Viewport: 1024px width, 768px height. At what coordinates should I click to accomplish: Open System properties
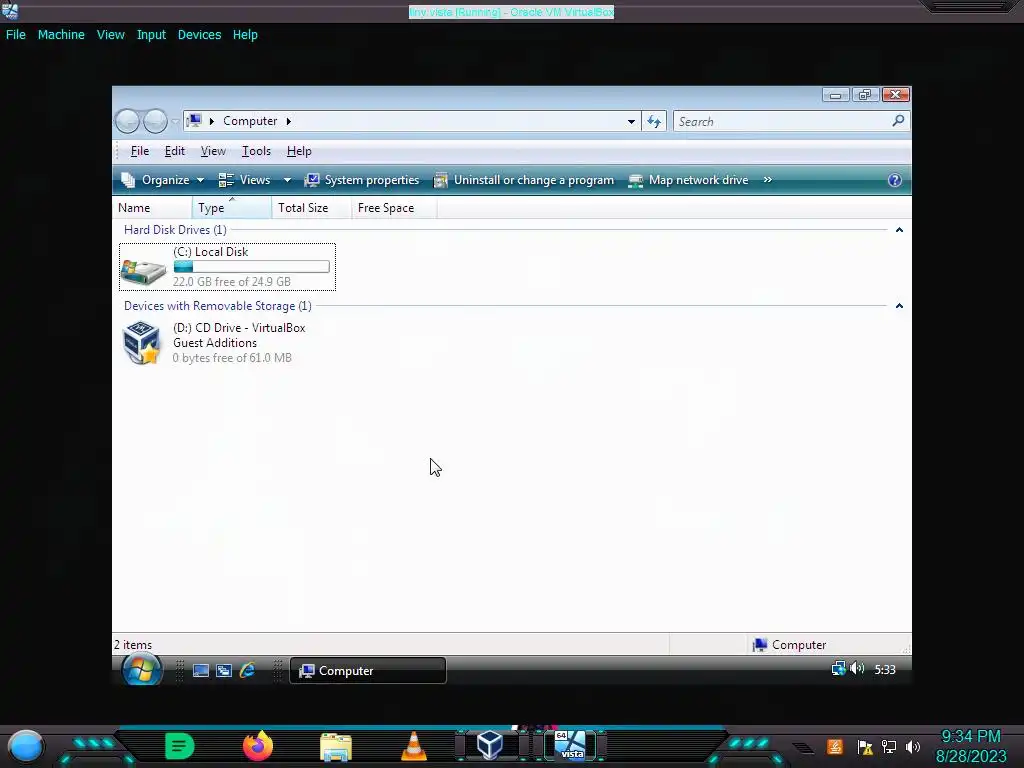click(x=362, y=180)
